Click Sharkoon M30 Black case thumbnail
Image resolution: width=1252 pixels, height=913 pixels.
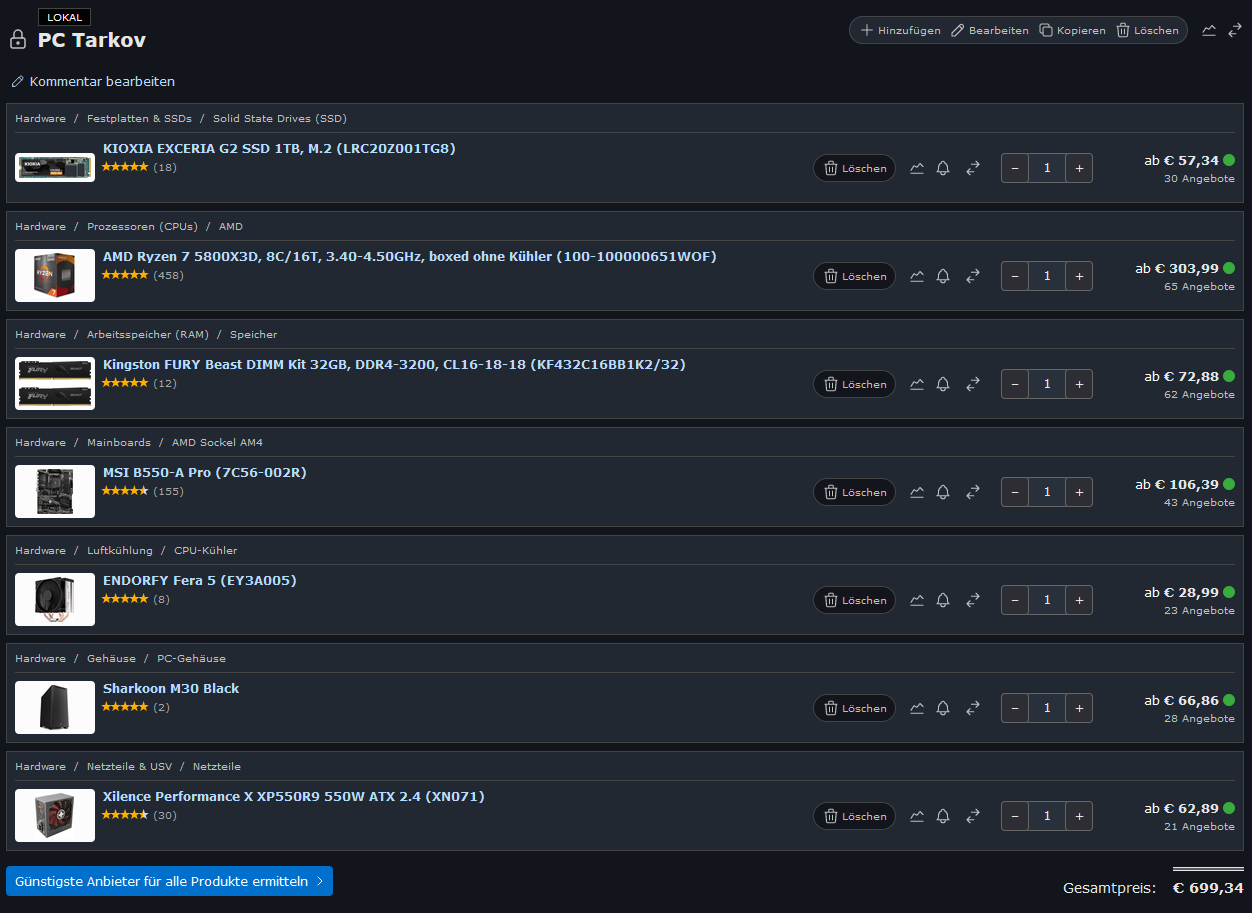(x=55, y=708)
